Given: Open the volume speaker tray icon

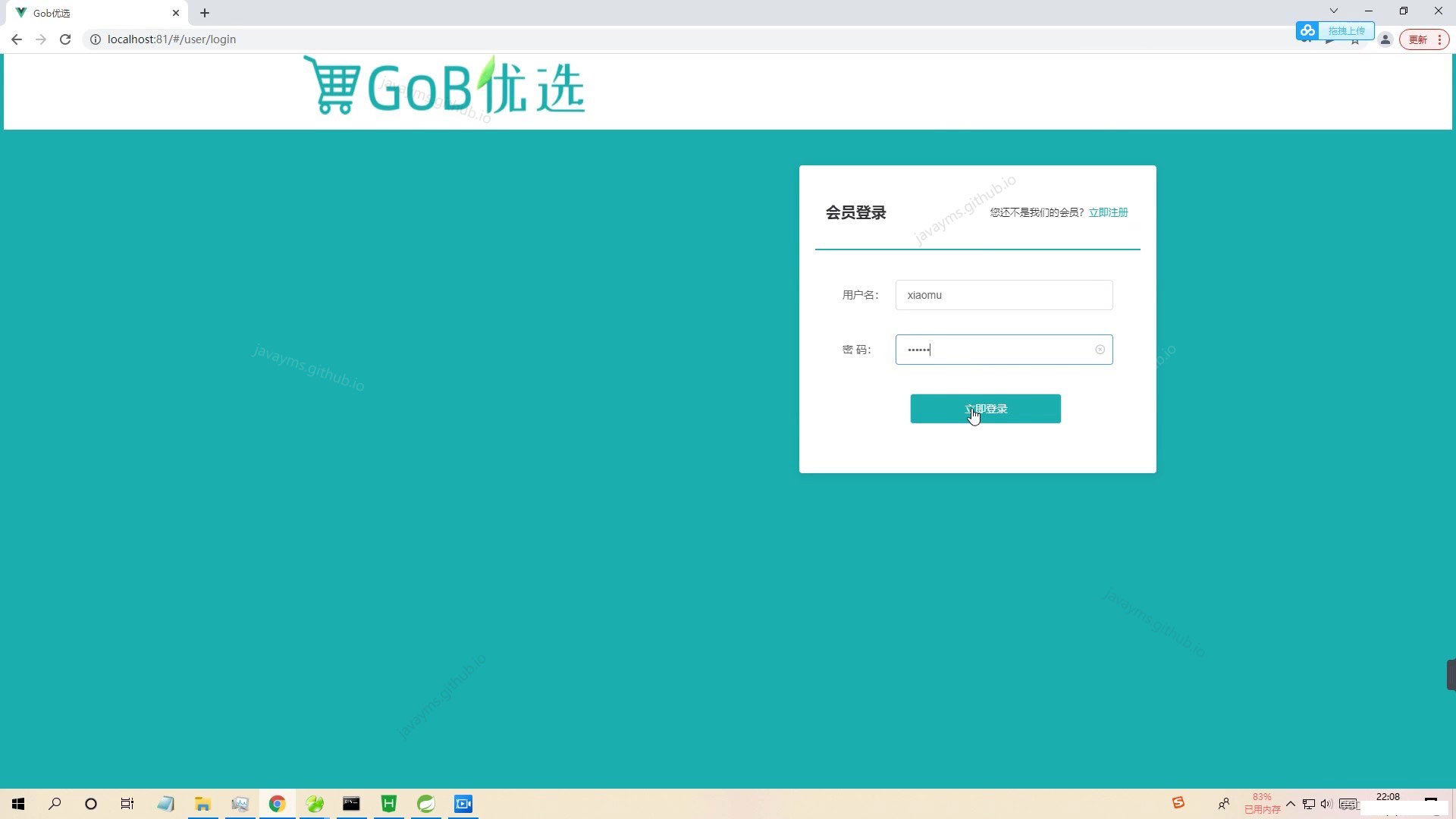Looking at the screenshot, I should tap(1326, 804).
